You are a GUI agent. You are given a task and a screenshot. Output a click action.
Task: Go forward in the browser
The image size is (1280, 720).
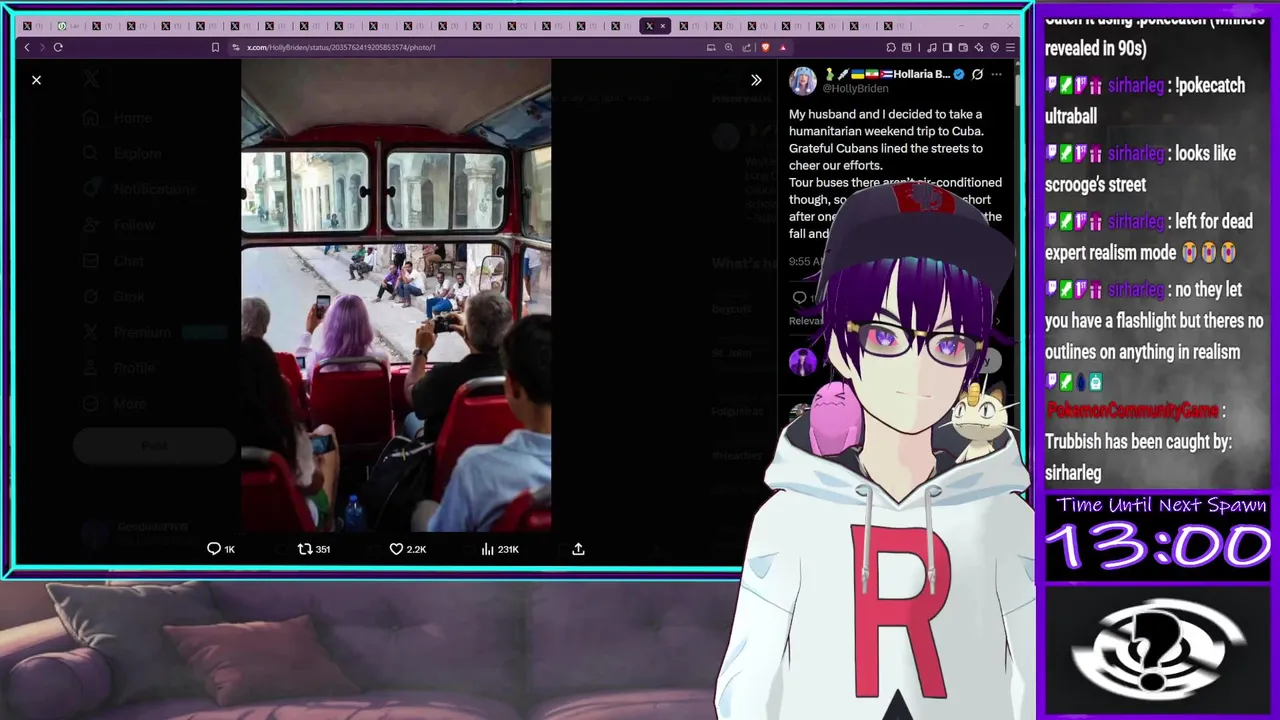point(42,47)
